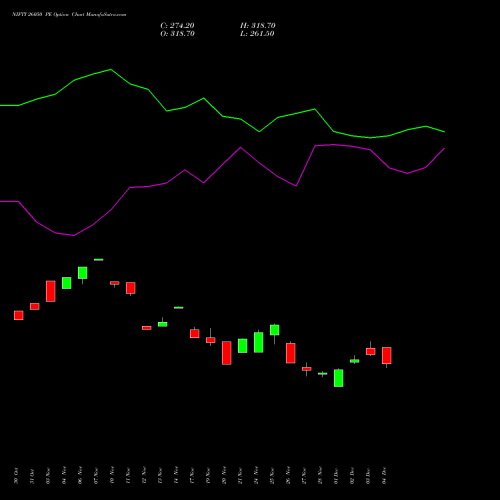
Task: Click the 24 Nov date label
Action: [x=256, y=476]
